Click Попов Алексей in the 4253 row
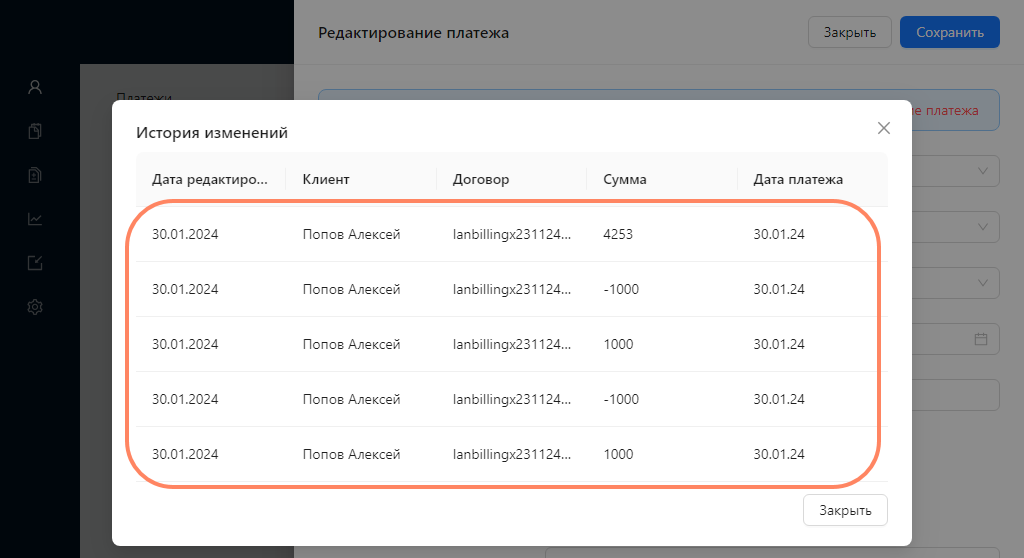The width and height of the screenshot is (1024, 558). pos(351,235)
